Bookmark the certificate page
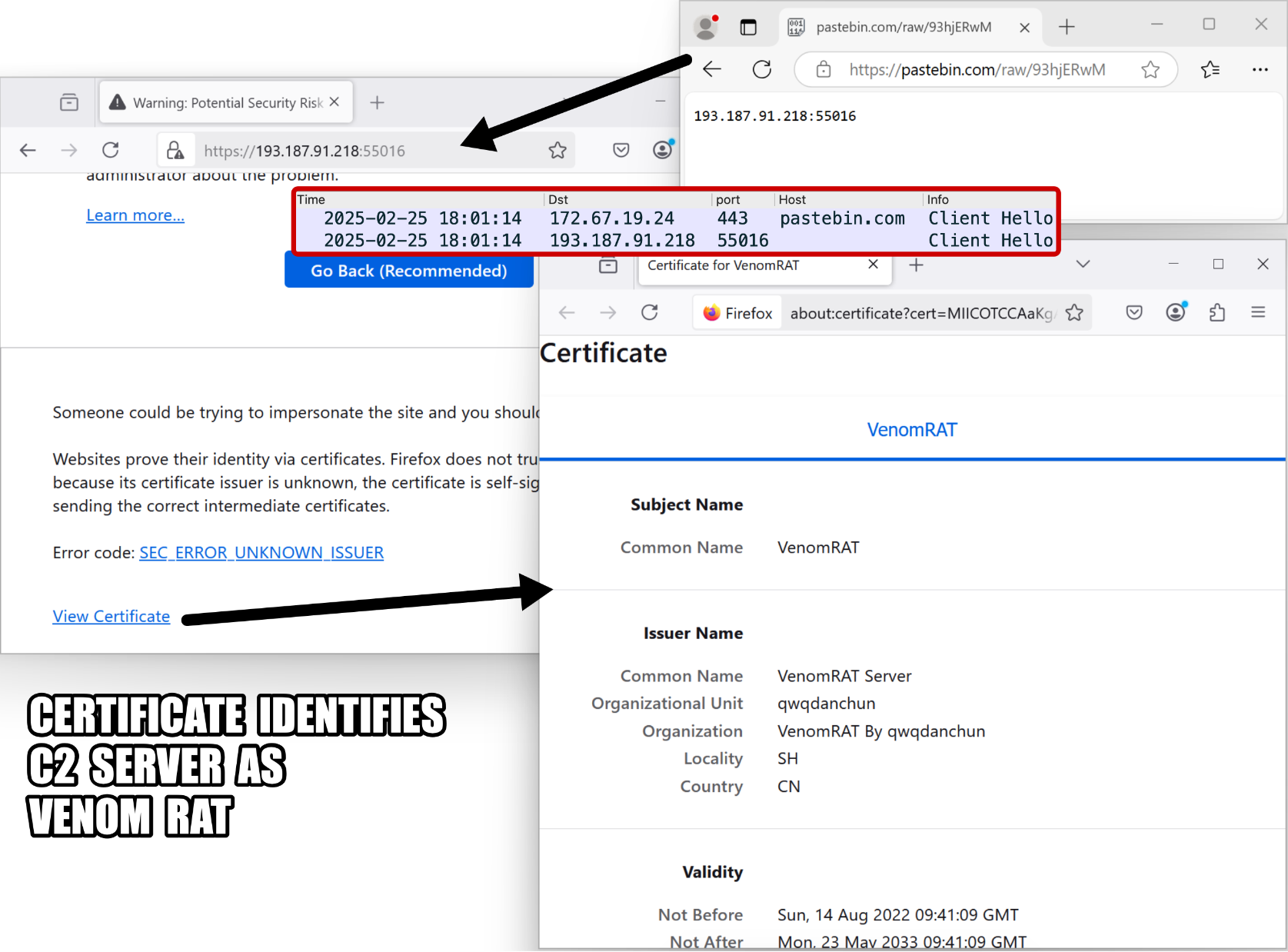Viewport: 1288px width, 952px height. [x=1074, y=313]
